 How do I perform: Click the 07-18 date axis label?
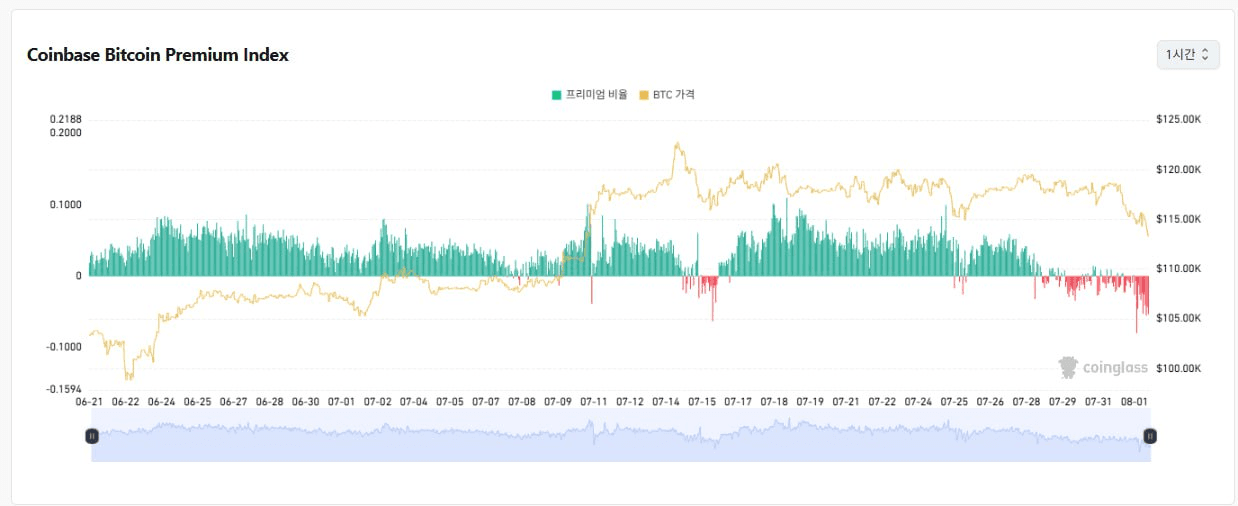[774, 401]
